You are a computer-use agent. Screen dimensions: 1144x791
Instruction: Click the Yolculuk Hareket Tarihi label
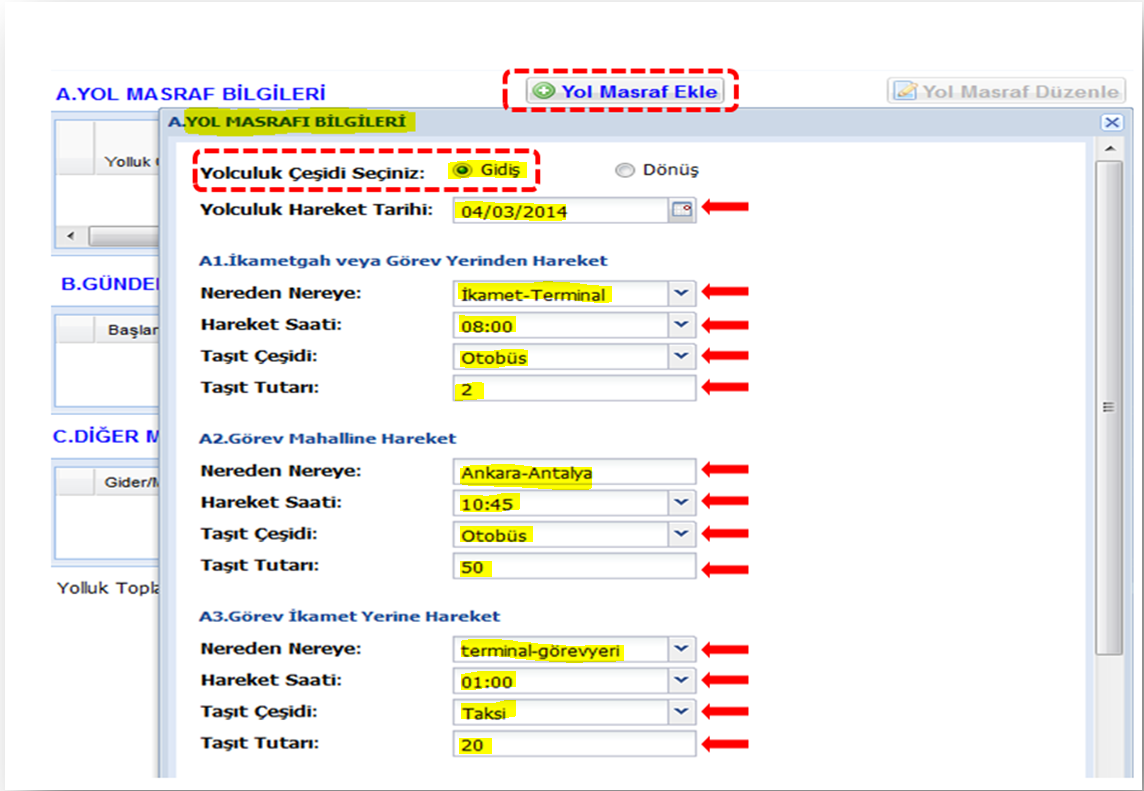[x=317, y=210]
